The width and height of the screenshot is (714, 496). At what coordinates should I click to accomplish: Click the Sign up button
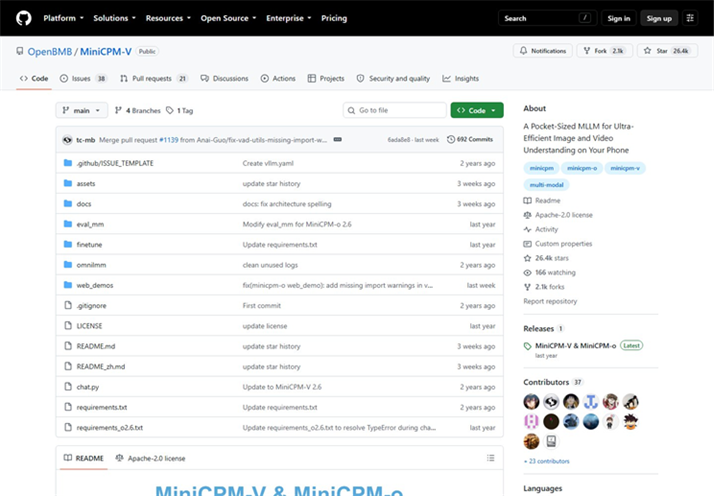point(659,18)
